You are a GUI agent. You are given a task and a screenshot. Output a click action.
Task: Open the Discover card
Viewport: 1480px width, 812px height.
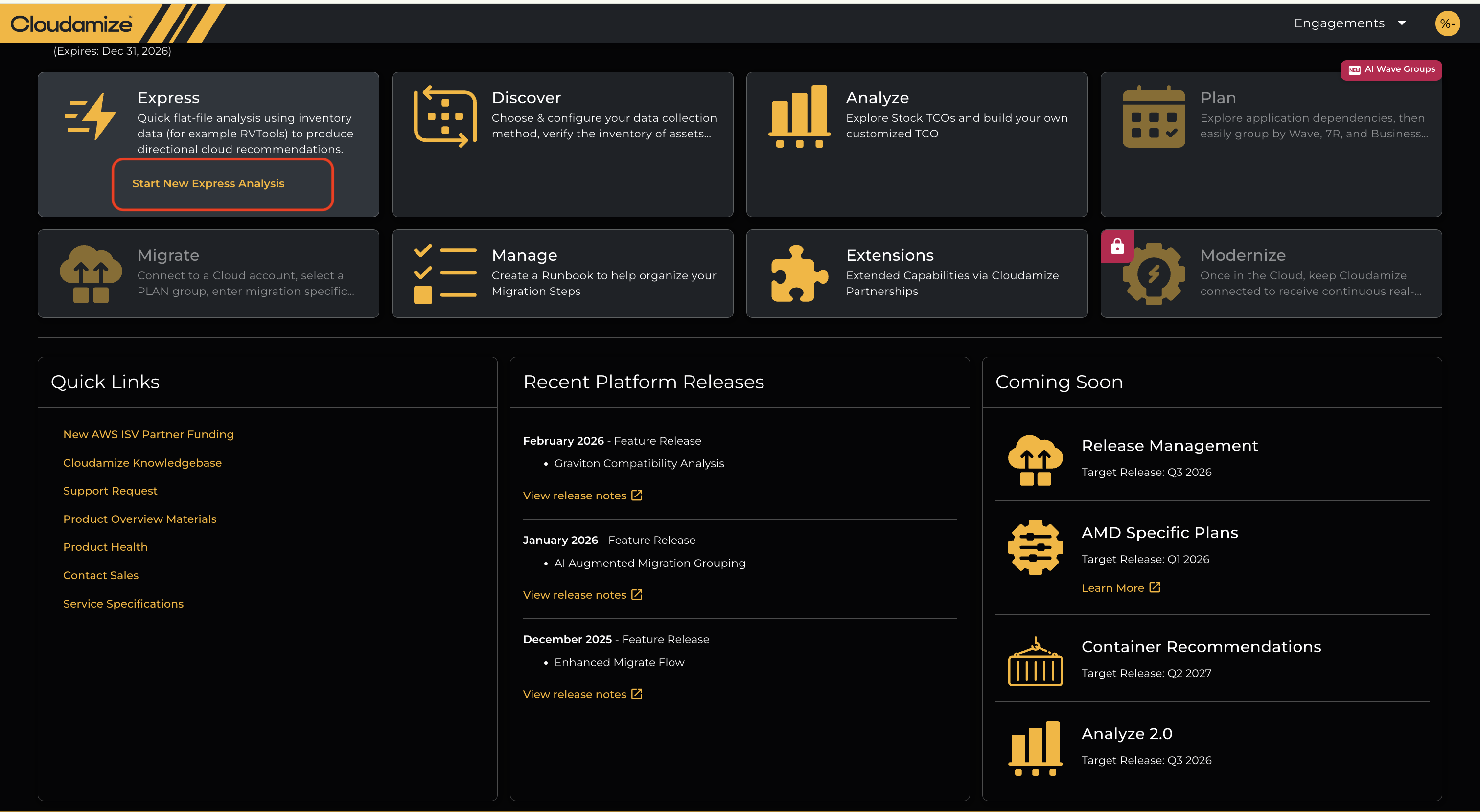point(562,144)
